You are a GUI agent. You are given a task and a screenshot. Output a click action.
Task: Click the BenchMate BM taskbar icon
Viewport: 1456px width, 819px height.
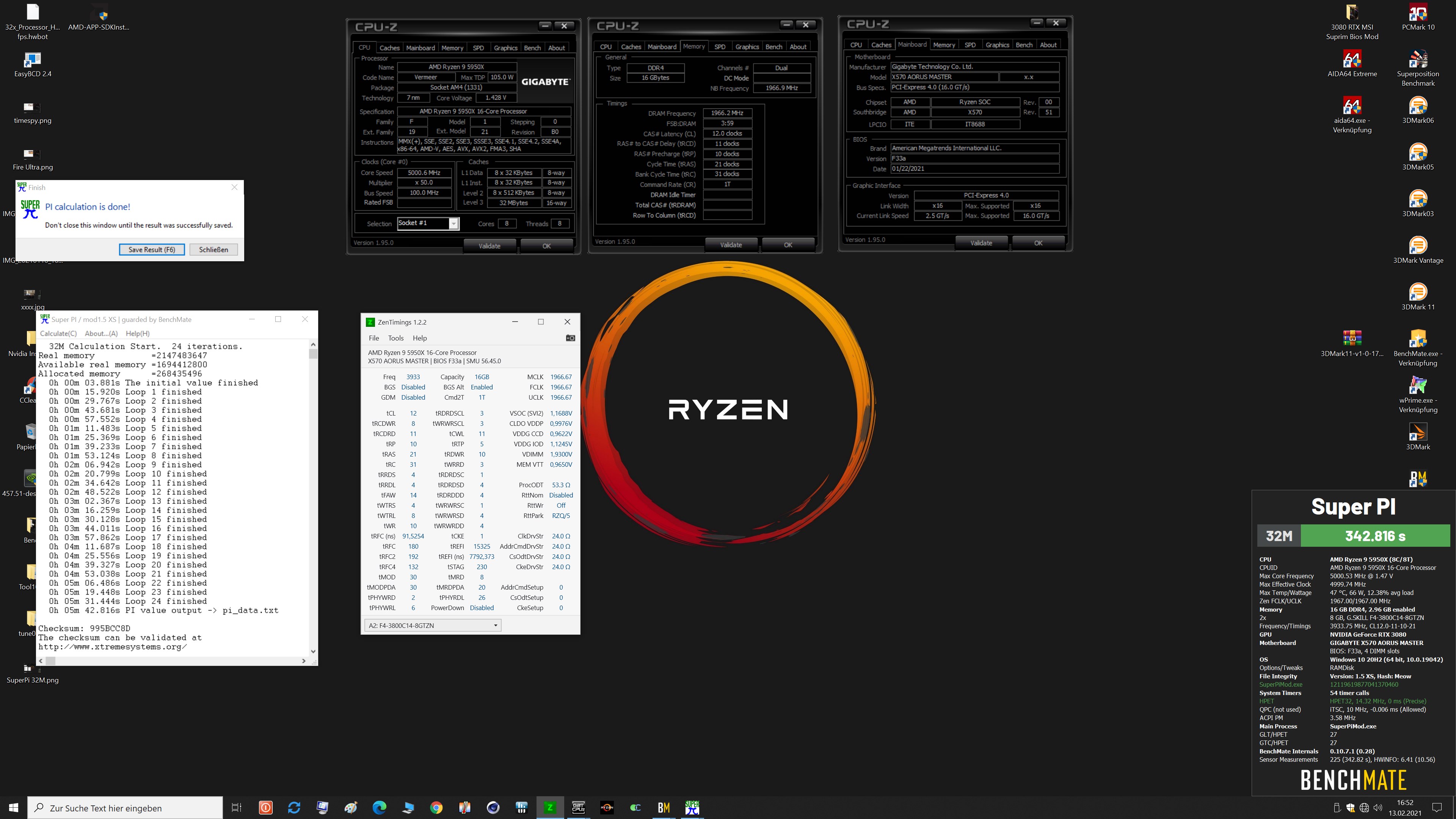(x=664, y=808)
